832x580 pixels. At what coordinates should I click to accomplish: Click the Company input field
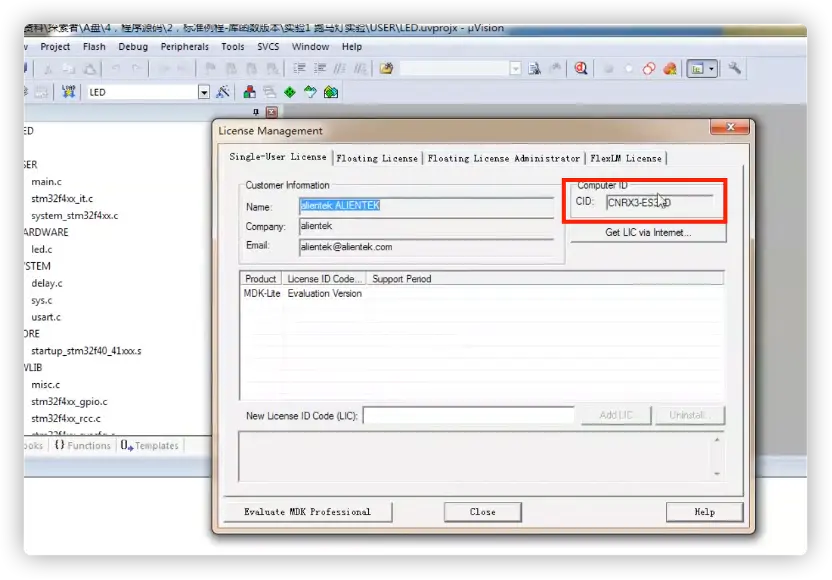coord(426,227)
